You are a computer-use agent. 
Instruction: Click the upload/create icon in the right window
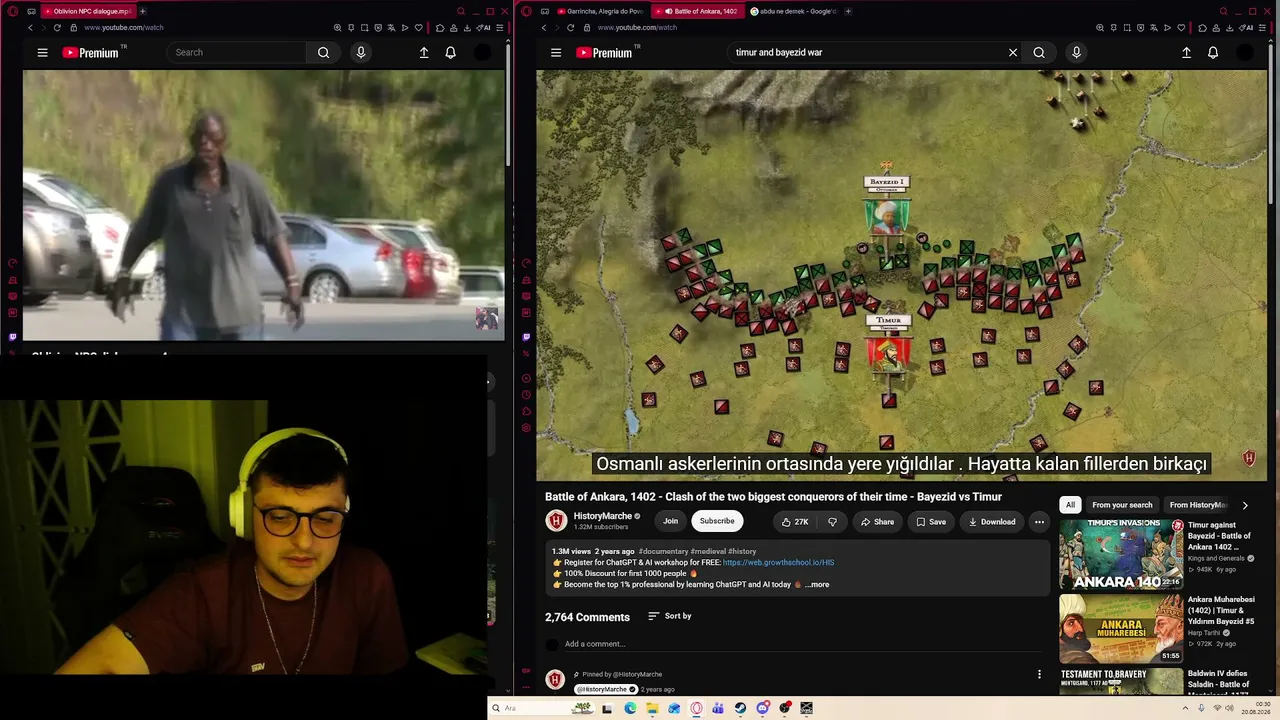1186,53
